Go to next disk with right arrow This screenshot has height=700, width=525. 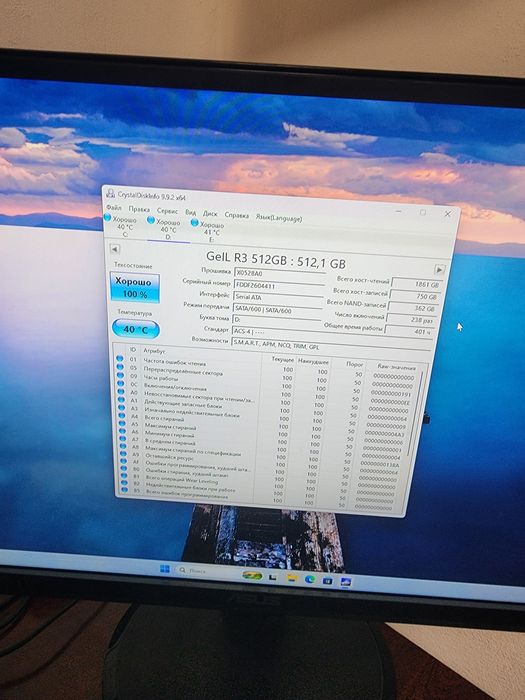coord(439,270)
